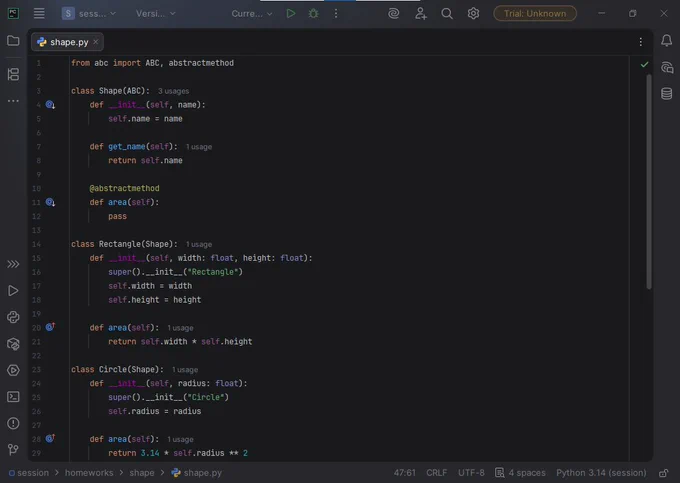This screenshot has width=680, height=483.
Task: Open the Python Packages tool window
Action: coord(13,344)
